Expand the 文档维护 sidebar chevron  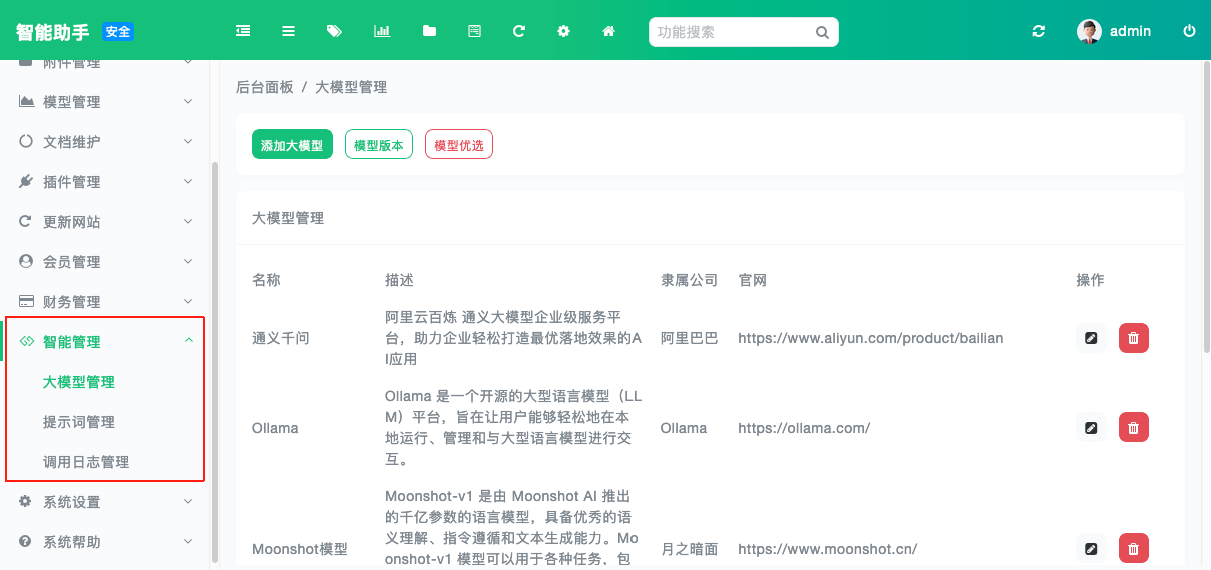188,142
